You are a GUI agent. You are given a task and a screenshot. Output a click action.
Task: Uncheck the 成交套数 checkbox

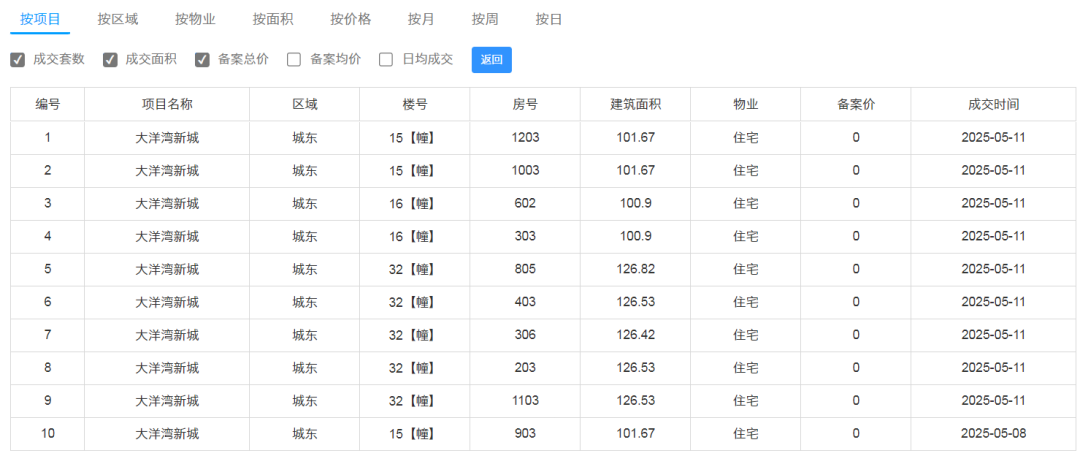tap(18, 60)
